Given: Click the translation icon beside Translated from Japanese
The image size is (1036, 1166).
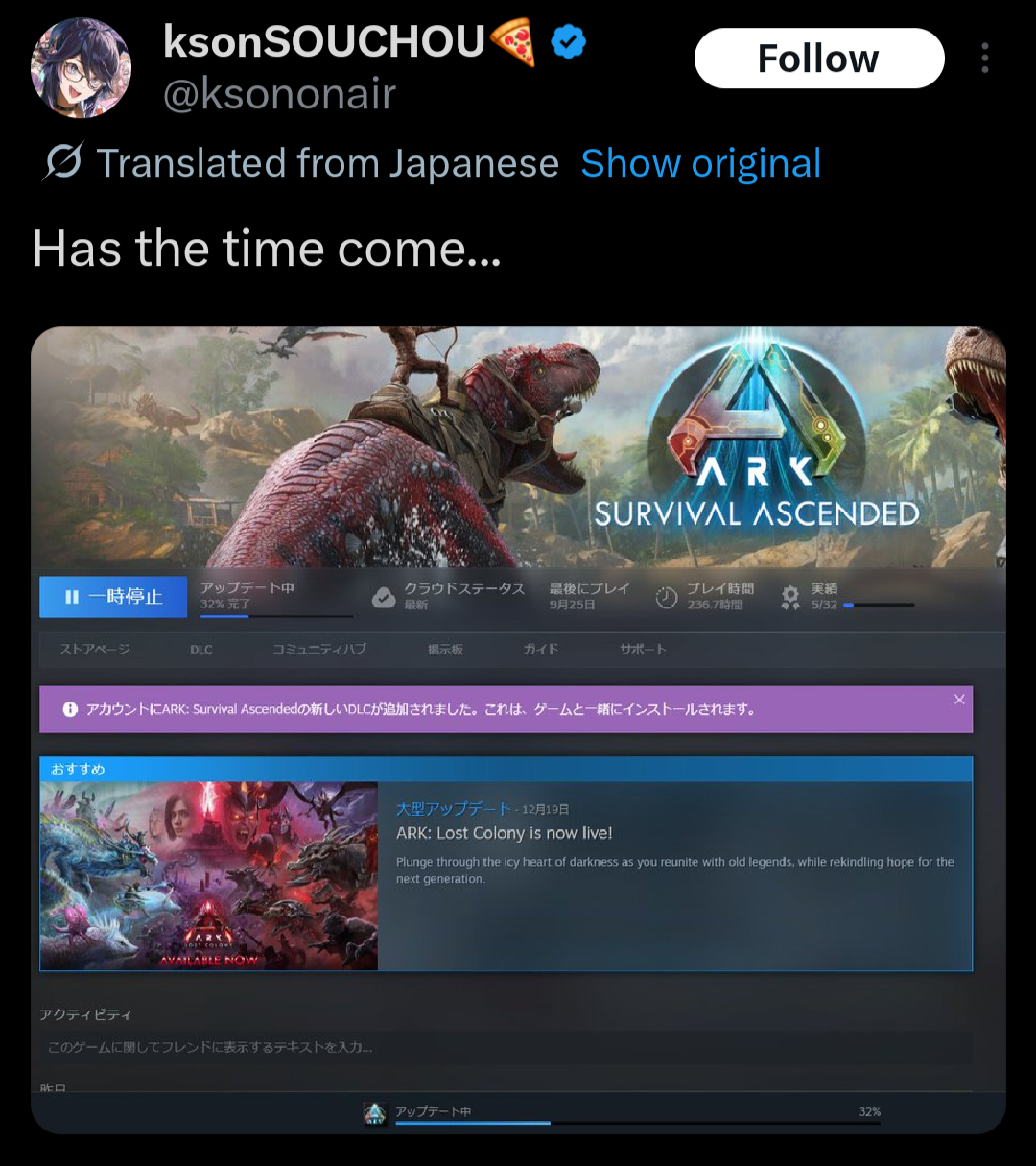Looking at the screenshot, I should (63, 162).
